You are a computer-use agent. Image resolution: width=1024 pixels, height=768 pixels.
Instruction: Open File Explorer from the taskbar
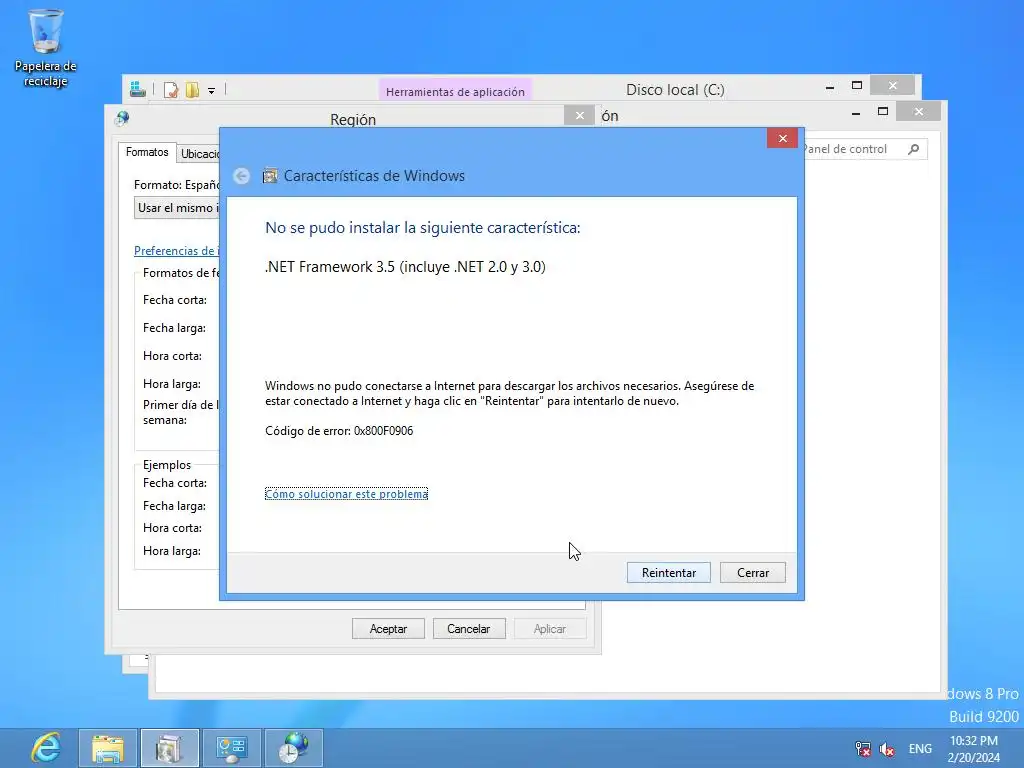(108, 748)
